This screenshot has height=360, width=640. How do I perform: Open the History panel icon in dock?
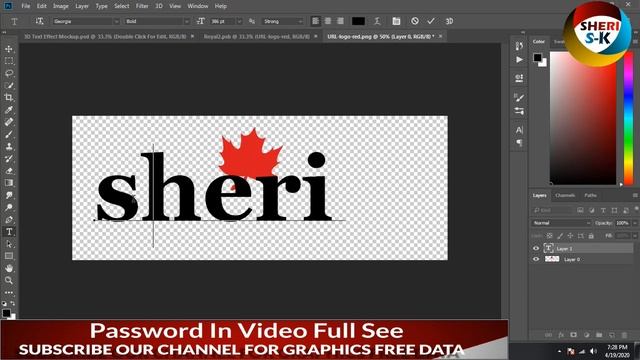519,46
